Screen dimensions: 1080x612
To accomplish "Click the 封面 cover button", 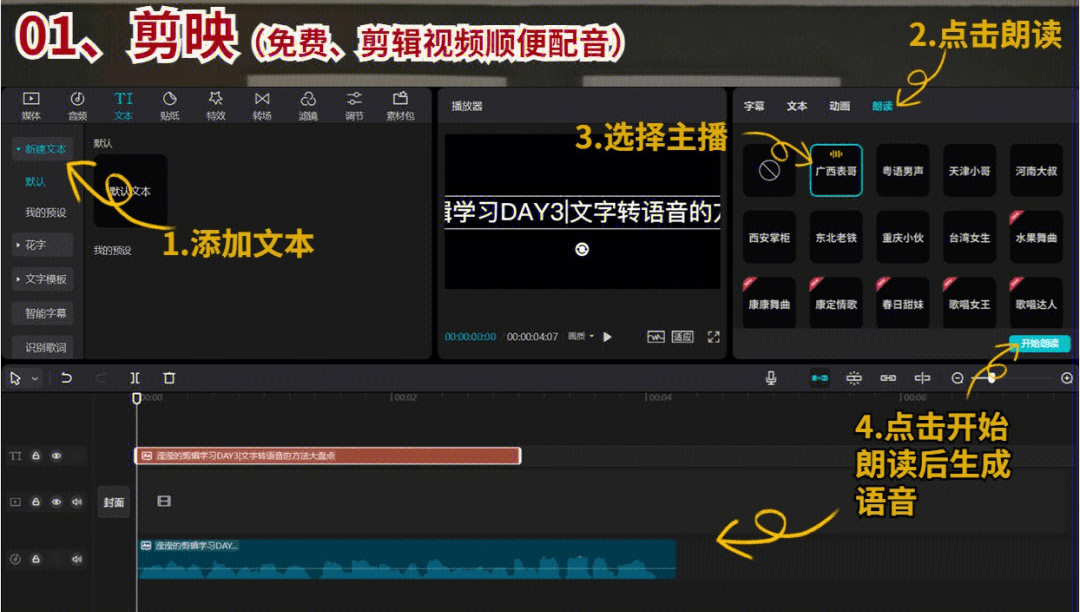I will pyautogui.click(x=114, y=502).
